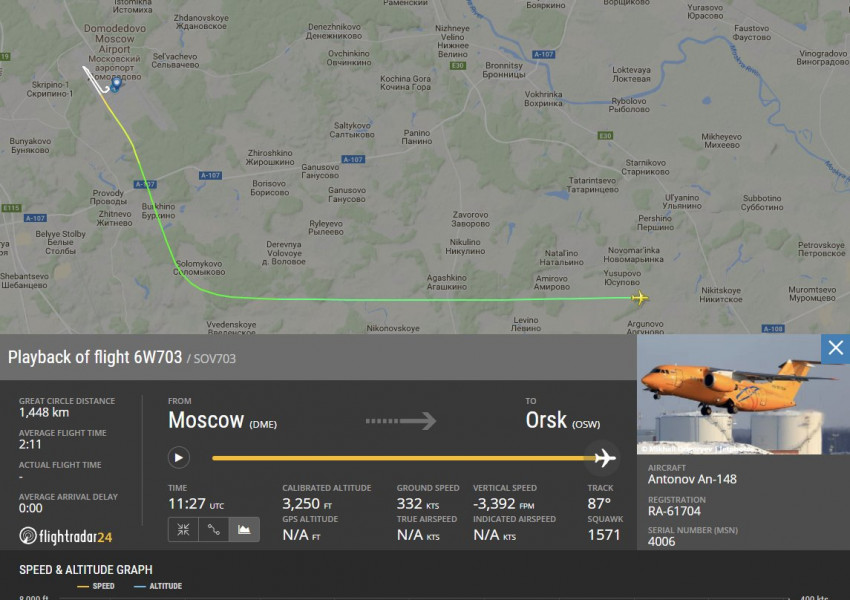
Task: Toggle the route line icon button
Action: [x=214, y=530]
